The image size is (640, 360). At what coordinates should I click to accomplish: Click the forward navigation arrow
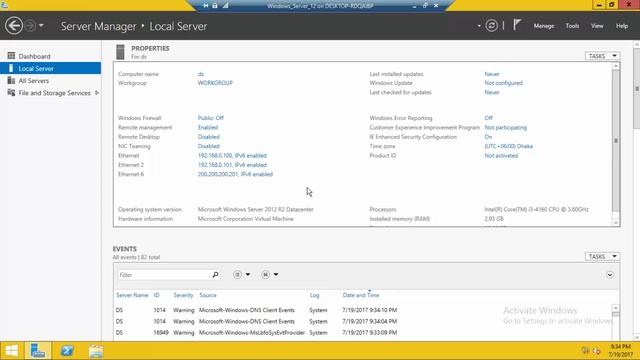[30, 26]
